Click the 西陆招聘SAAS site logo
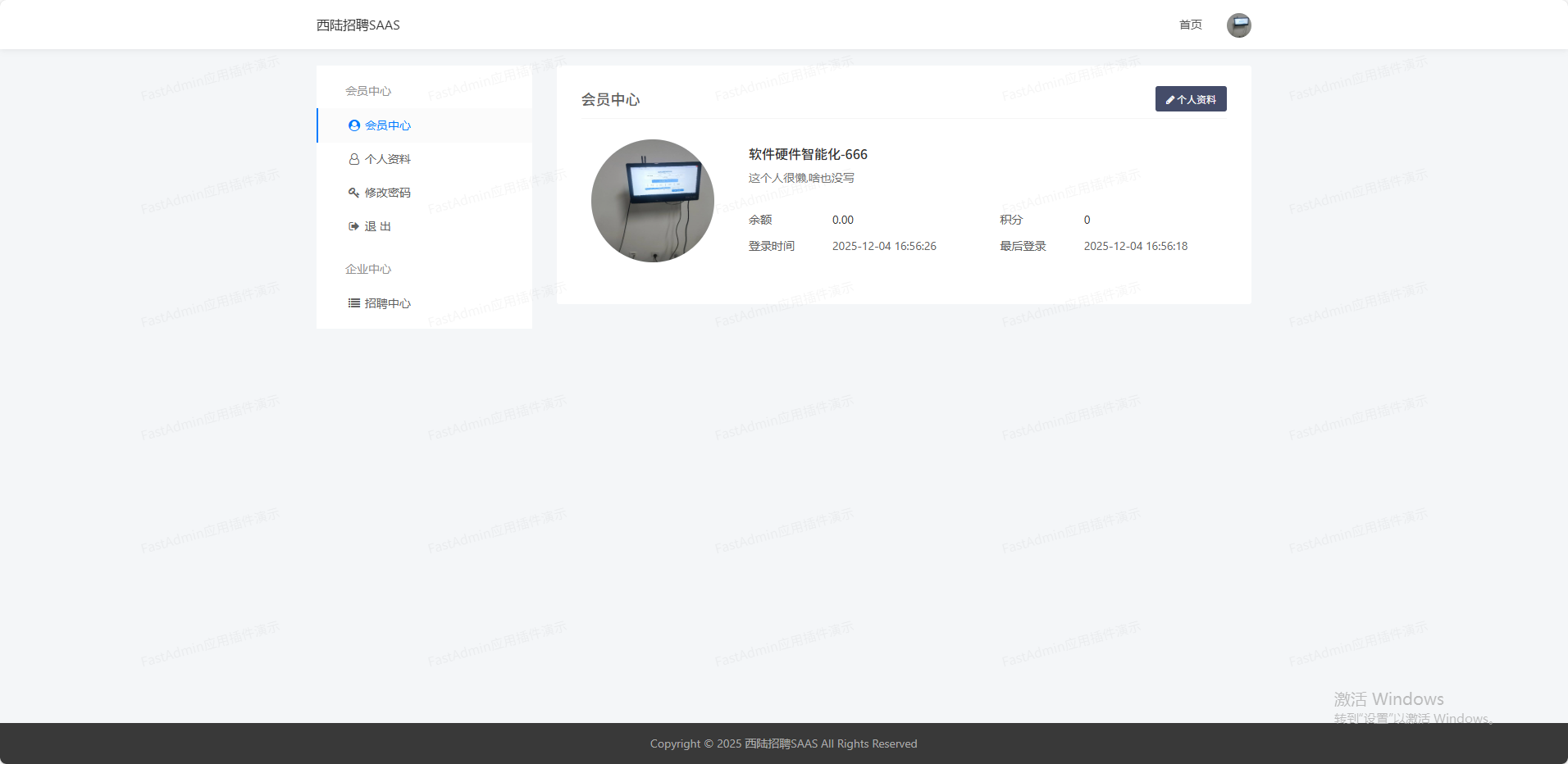Image resolution: width=1568 pixels, height=764 pixels. click(x=358, y=25)
